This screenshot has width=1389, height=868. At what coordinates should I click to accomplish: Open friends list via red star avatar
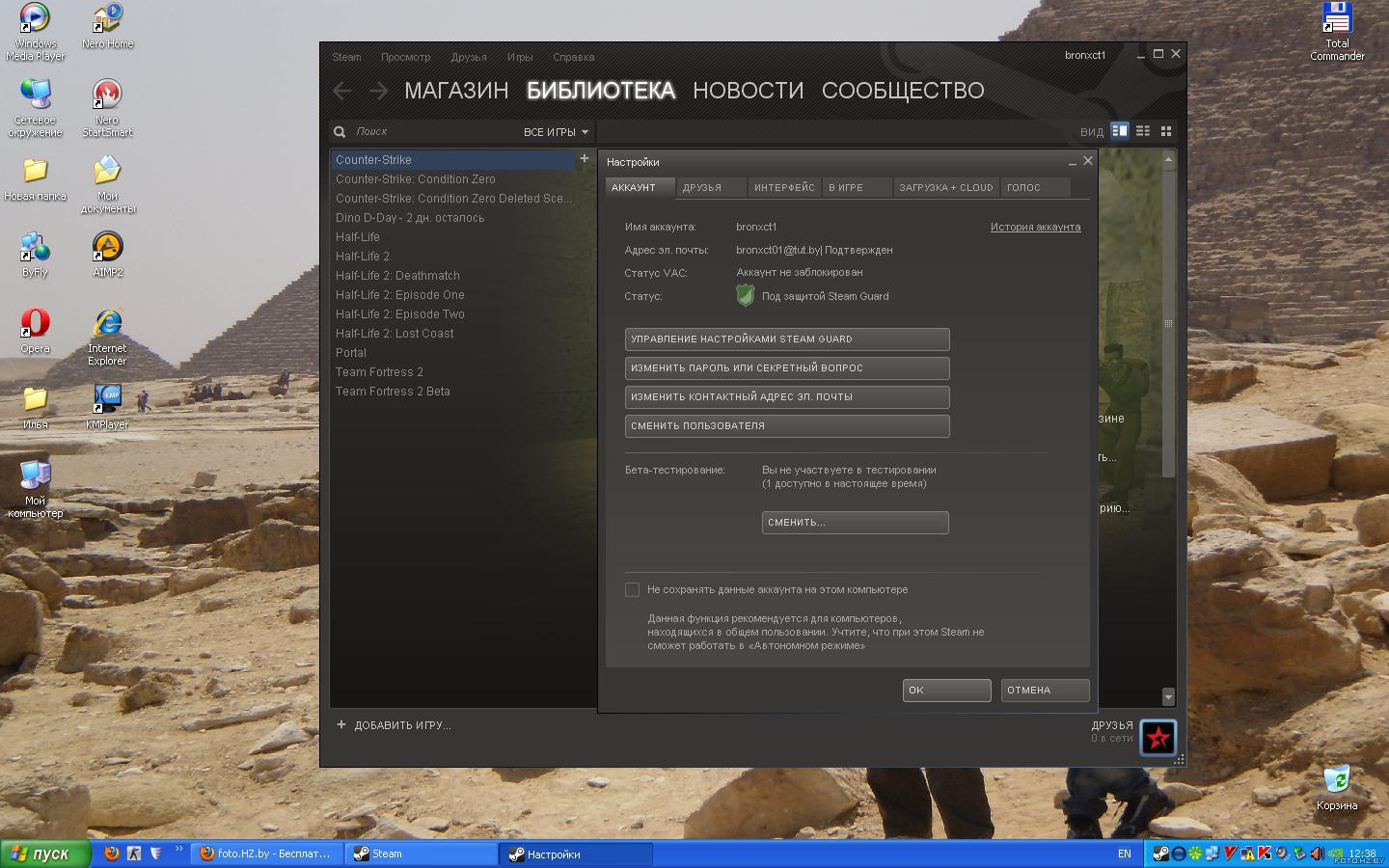[x=1157, y=738]
